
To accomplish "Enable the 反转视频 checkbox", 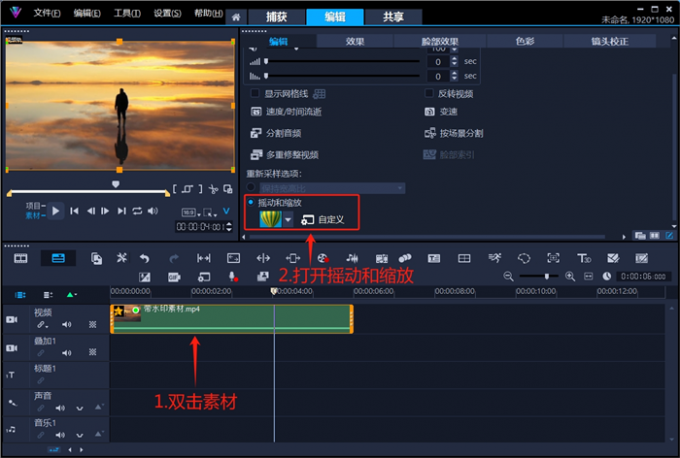I will (429, 93).
